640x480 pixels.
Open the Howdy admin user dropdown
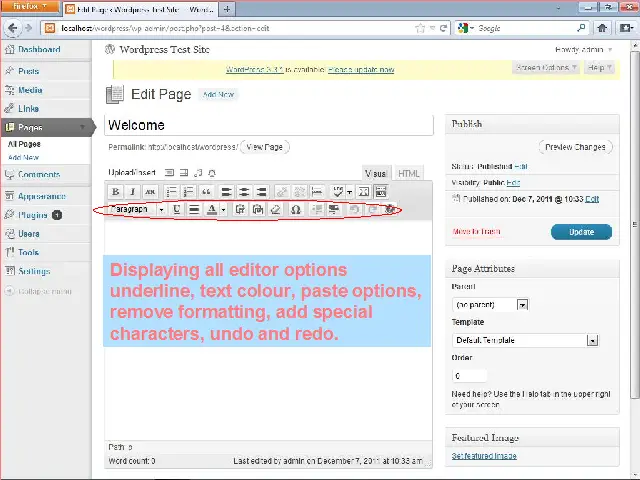click(x=584, y=50)
